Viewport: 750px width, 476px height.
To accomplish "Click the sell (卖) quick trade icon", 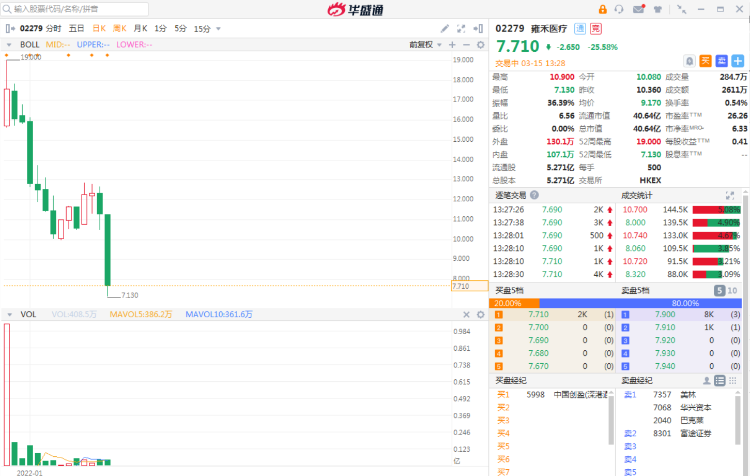I will click(x=721, y=60).
